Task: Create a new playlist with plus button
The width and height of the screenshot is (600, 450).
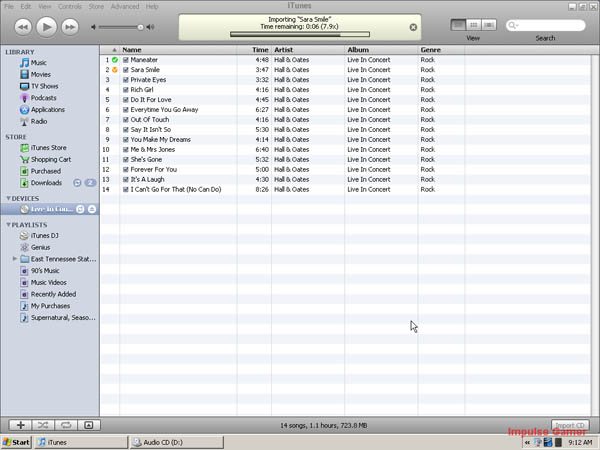Action: coord(21,425)
